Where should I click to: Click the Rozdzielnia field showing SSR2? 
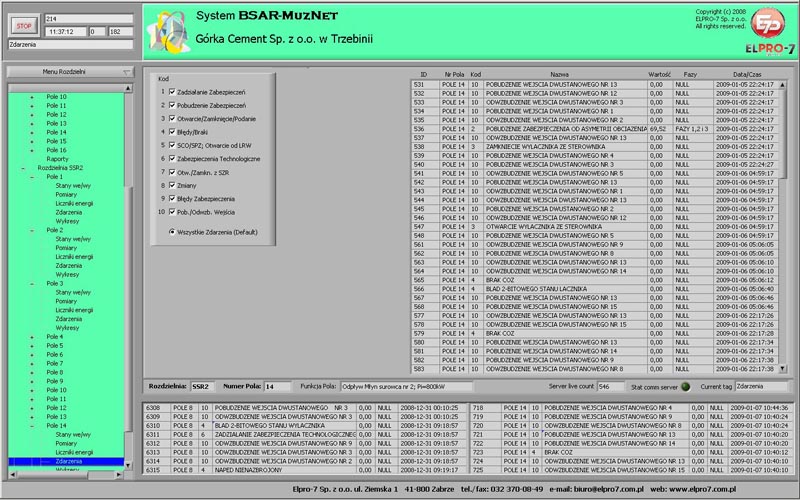click(x=203, y=386)
